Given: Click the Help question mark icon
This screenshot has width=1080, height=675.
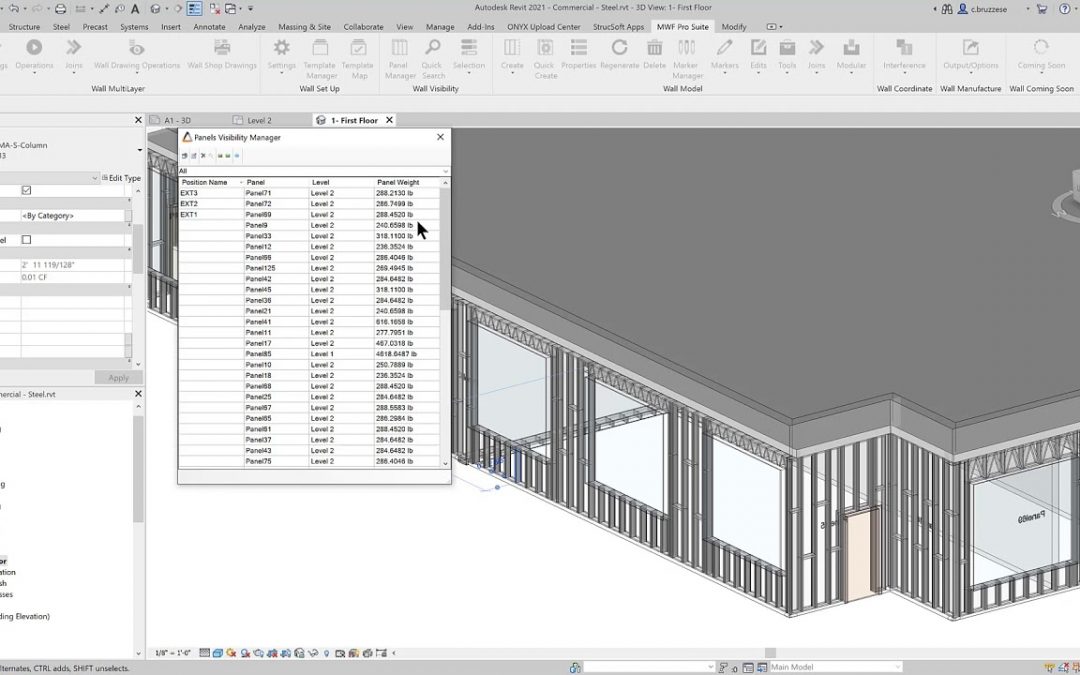Looking at the screenshot, I should click(x=1066, y=8).
